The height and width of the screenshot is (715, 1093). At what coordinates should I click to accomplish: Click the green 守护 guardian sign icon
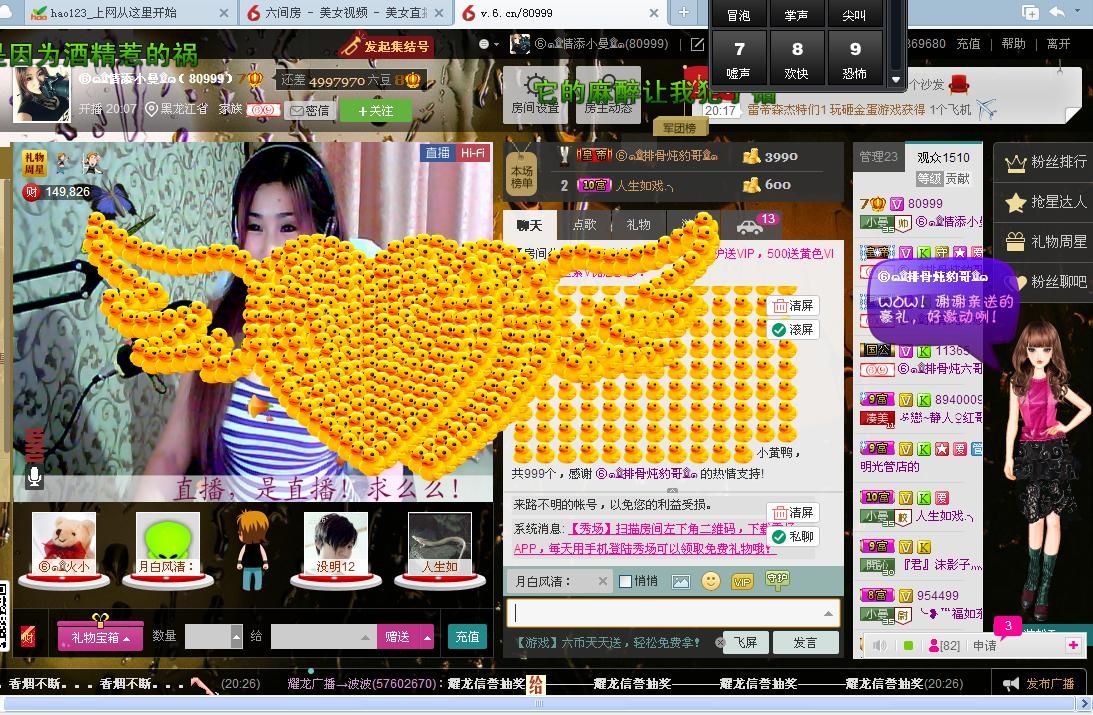(x=777, y=580)
